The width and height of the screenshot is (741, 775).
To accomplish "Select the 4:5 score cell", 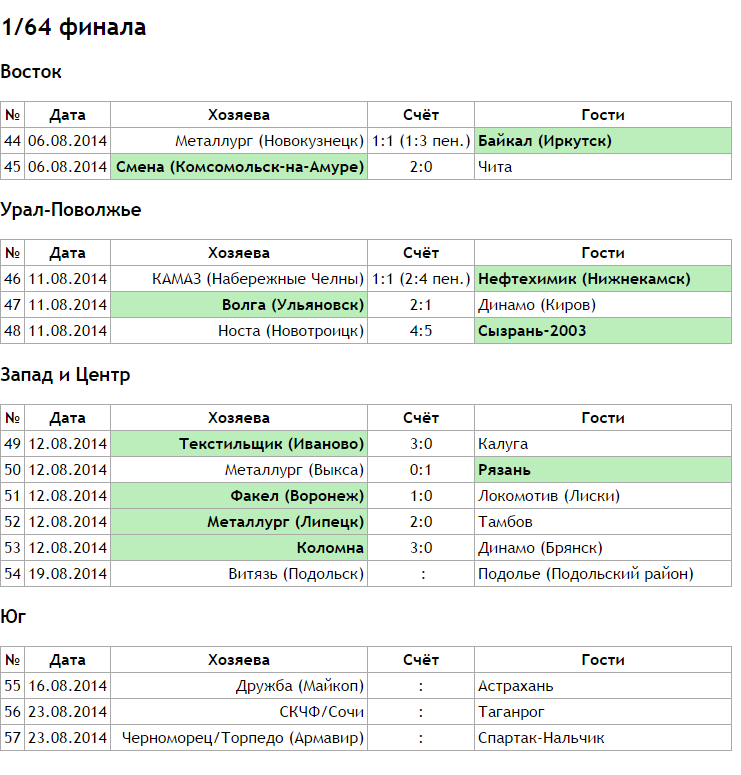I will (421, 331).
